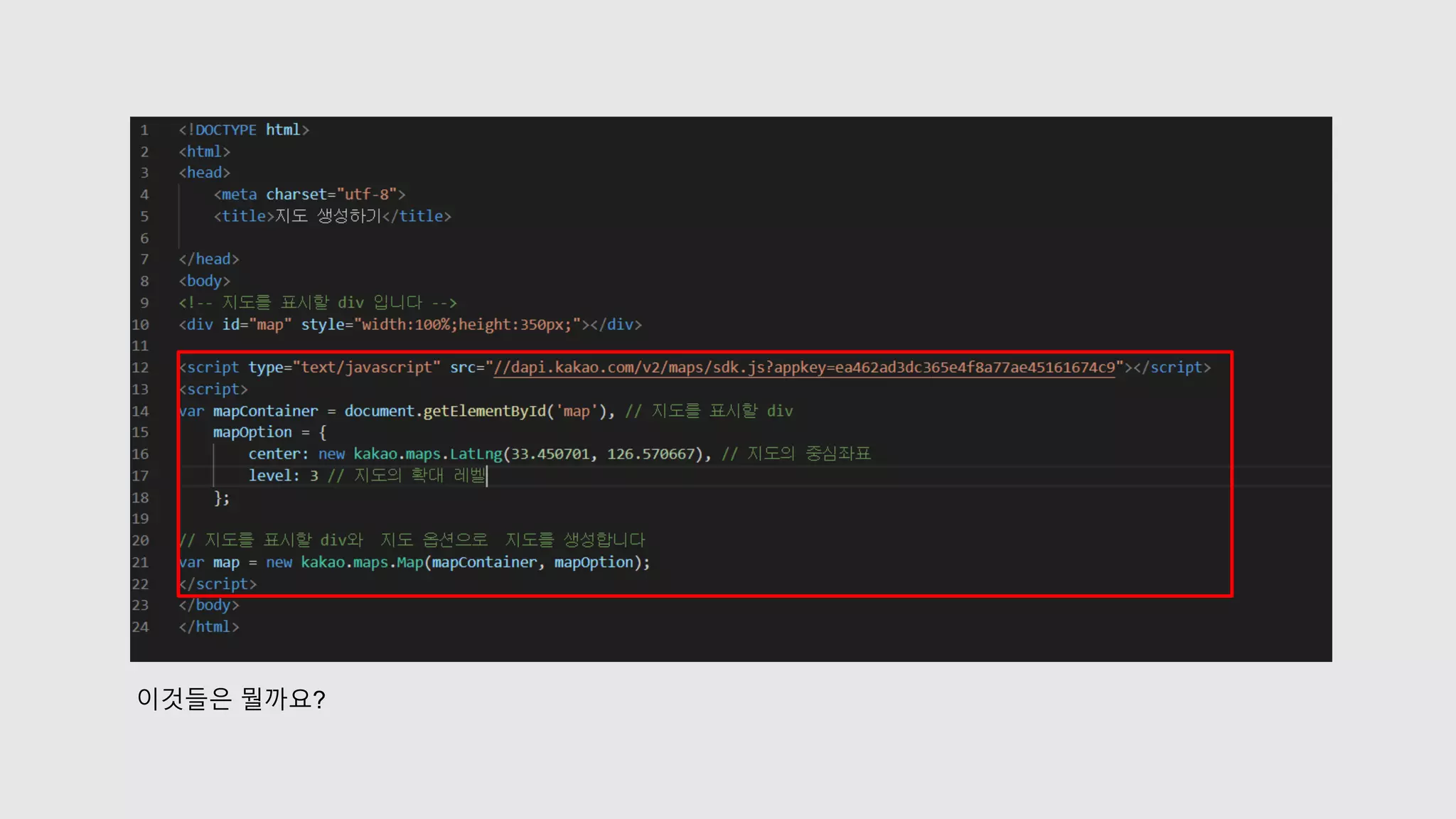
Task: Click the title text 지도 생성하기
Action: [x=328, y=216]
